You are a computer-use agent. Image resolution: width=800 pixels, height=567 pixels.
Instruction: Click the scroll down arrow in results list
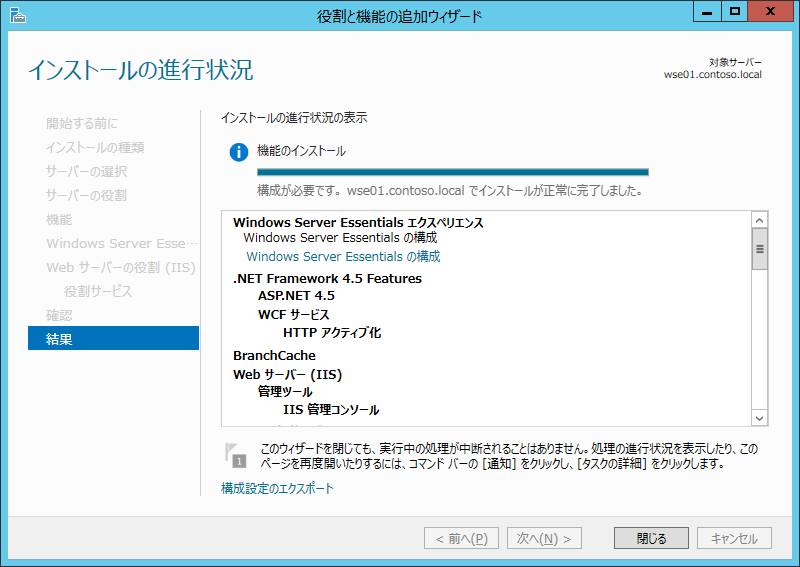point(759,418)
